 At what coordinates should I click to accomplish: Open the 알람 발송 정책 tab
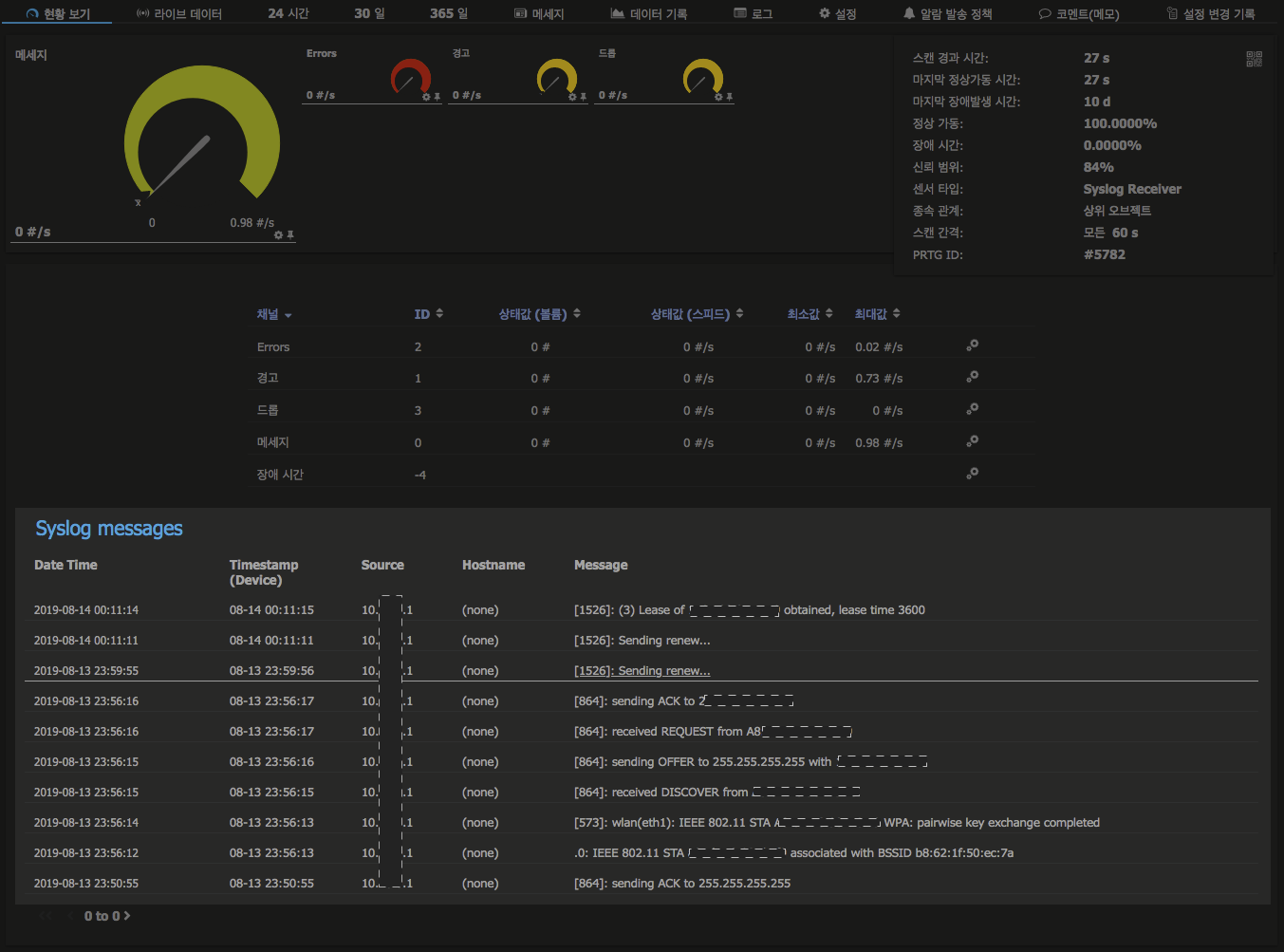[x=947, y=13]
